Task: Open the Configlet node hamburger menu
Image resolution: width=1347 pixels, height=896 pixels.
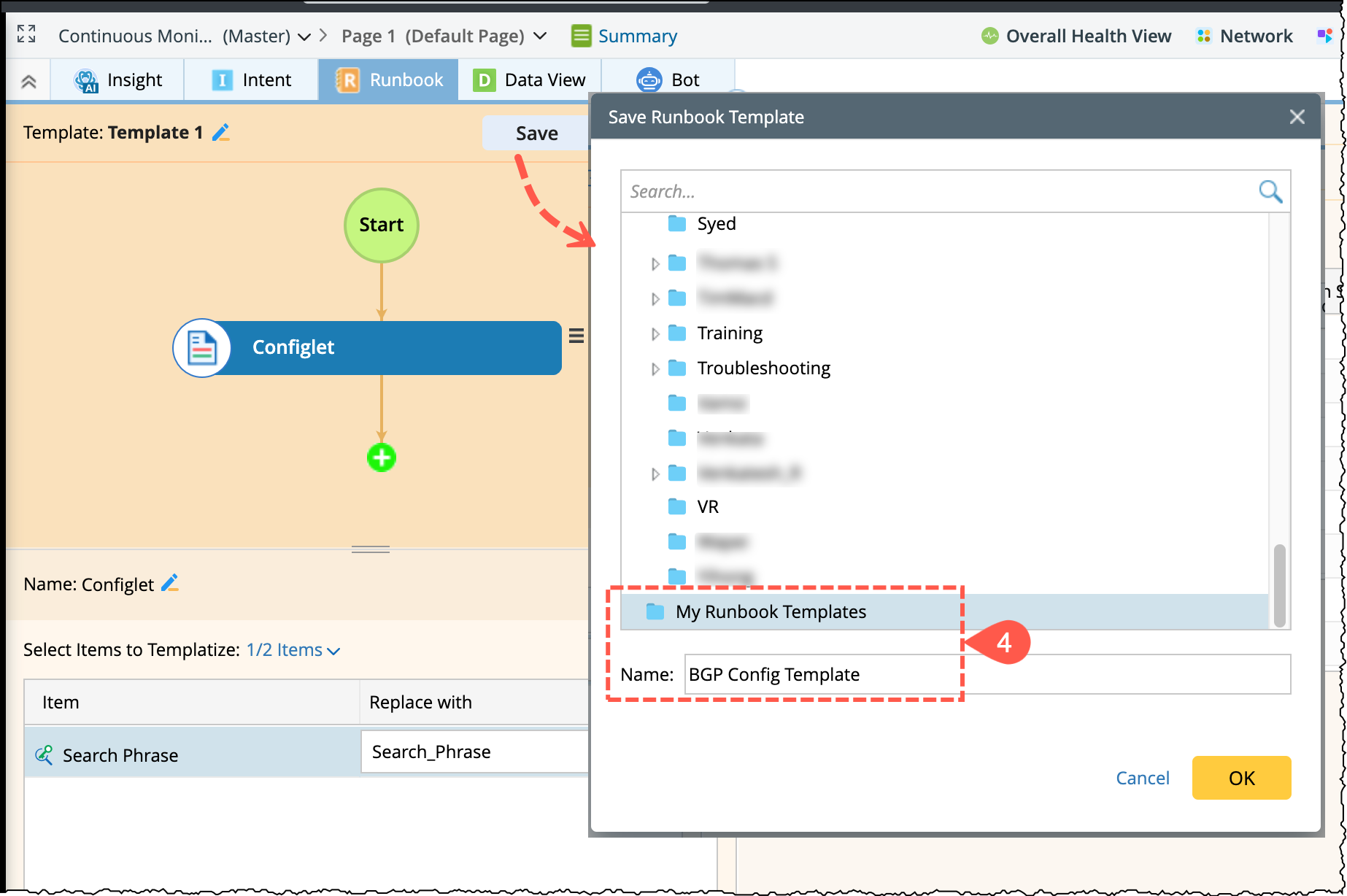Action: point(576,336)
